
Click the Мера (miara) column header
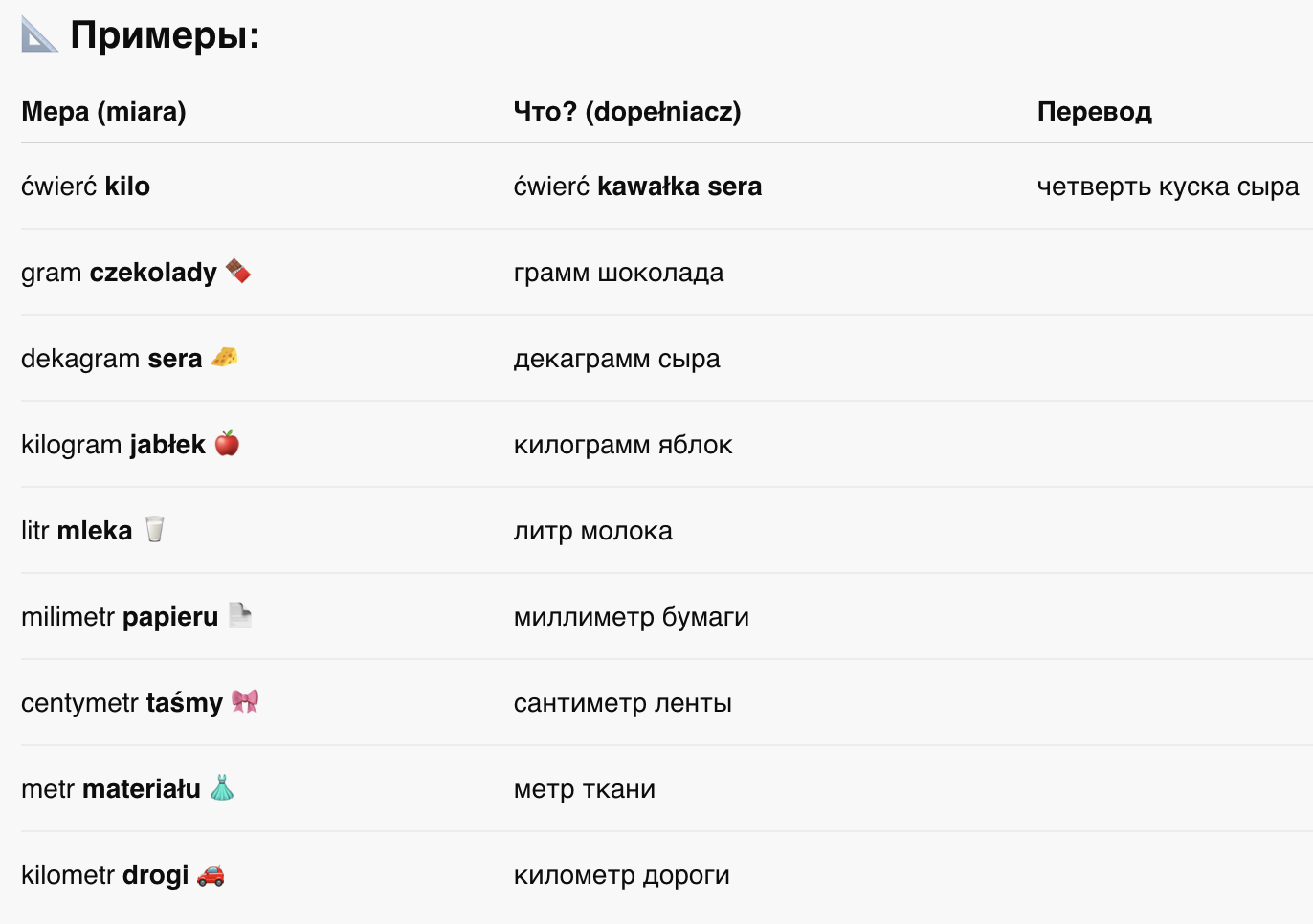(x=103, y=112)
